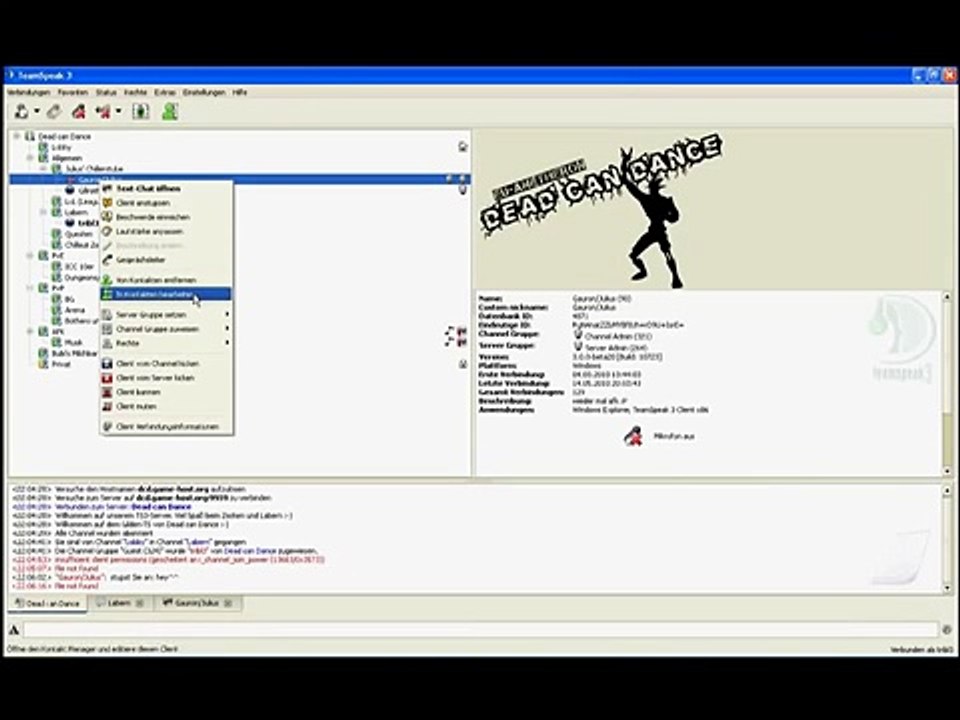Click the blue Dead can Dance link in chat log
Screen dimensions: 960x720
pyautogui.click(x=162, y=507)
